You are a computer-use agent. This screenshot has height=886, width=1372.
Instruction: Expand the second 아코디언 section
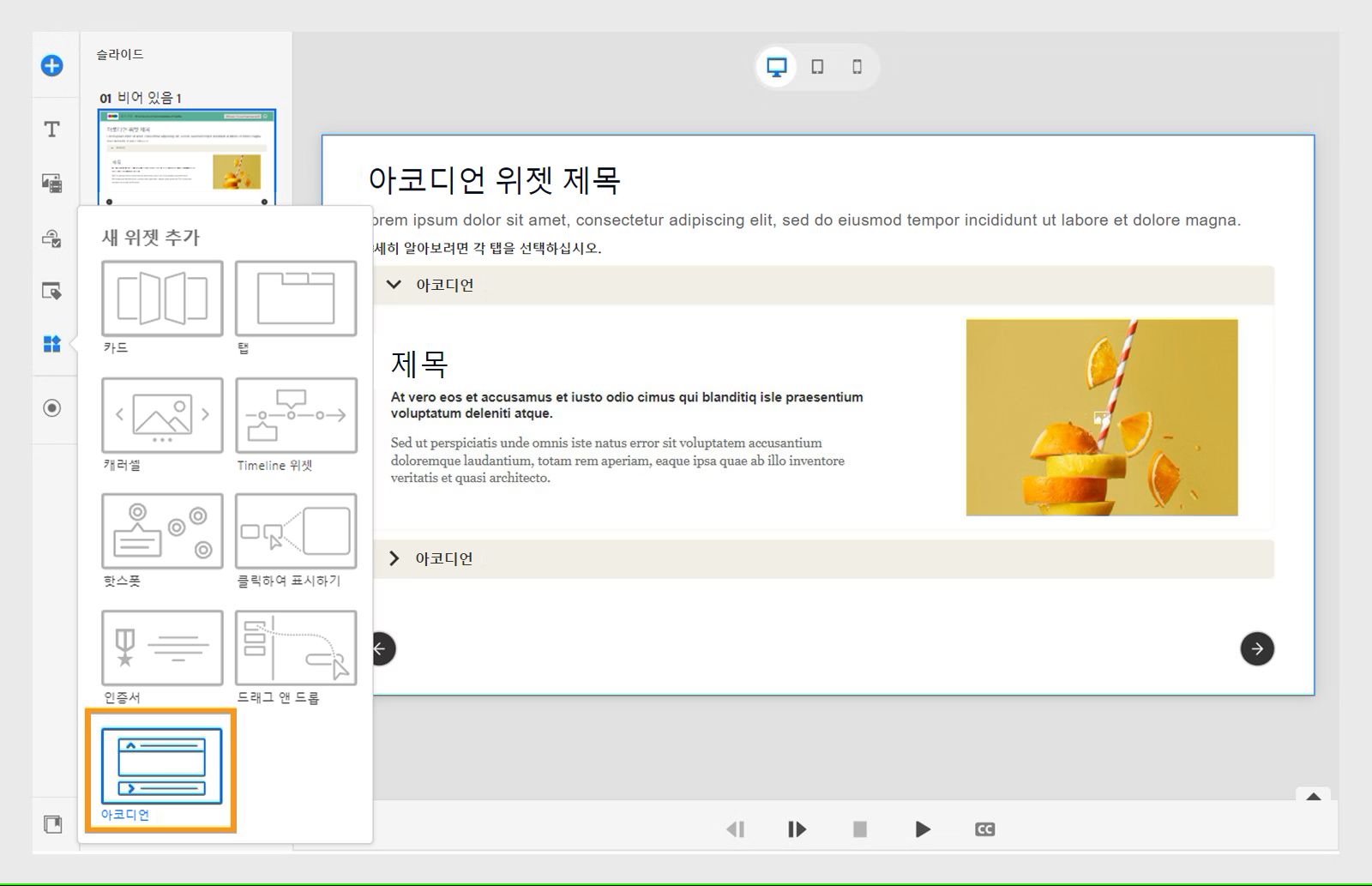(x=394, y=558)
